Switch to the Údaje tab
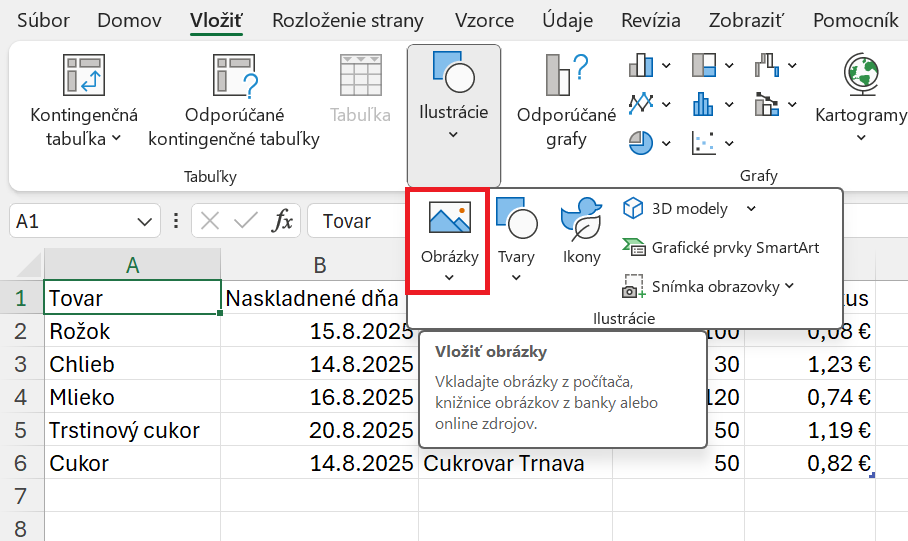The height and width of the screenshot is (541, 908). (x=568, y=21)
